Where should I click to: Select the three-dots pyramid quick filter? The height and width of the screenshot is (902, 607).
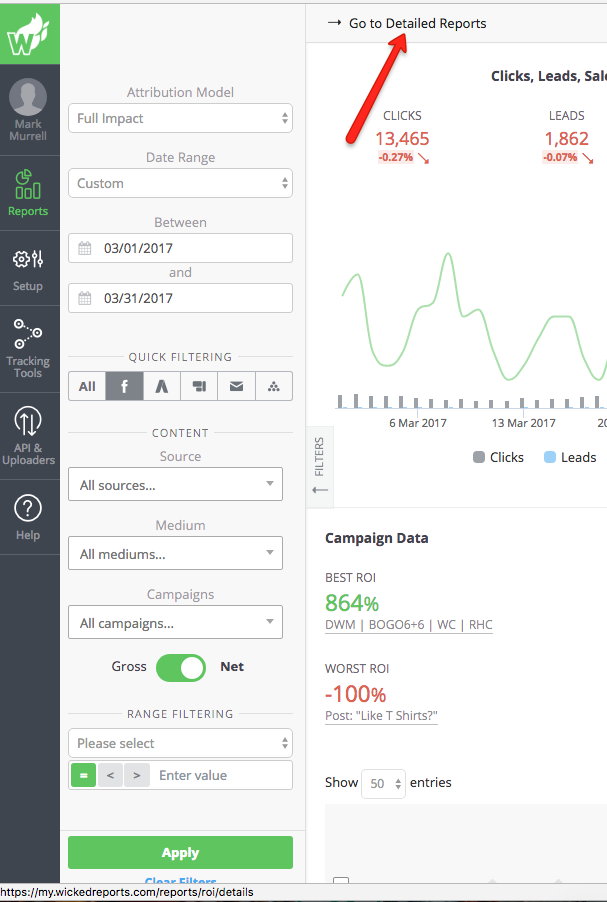[x=274, y=386]
